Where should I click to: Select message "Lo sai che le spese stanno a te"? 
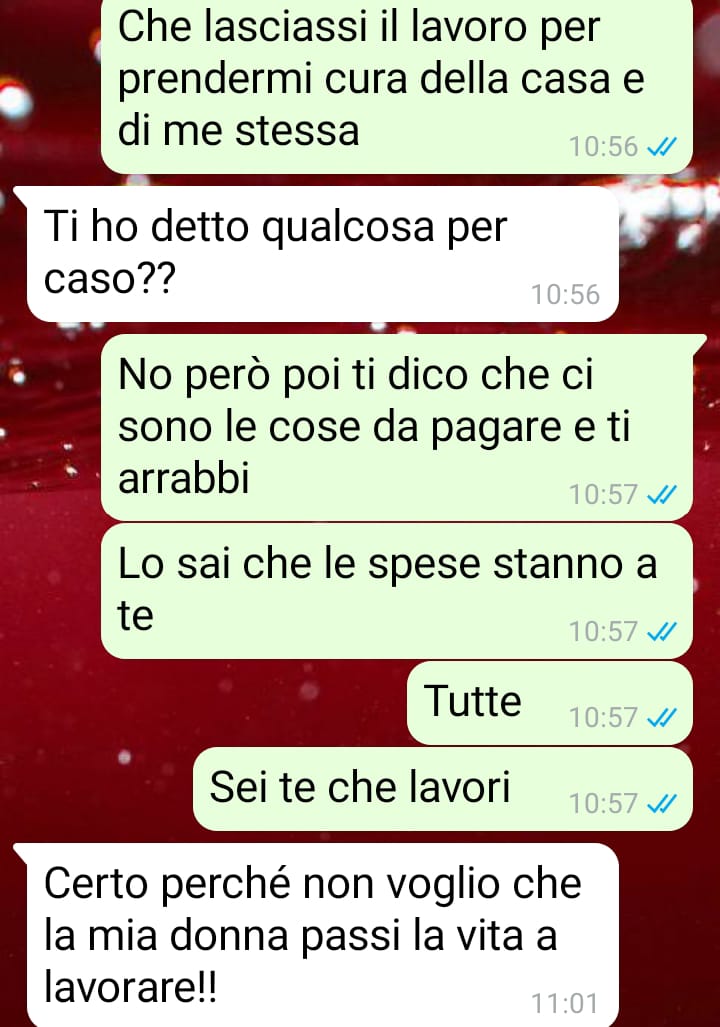click(x=397, y=591)
